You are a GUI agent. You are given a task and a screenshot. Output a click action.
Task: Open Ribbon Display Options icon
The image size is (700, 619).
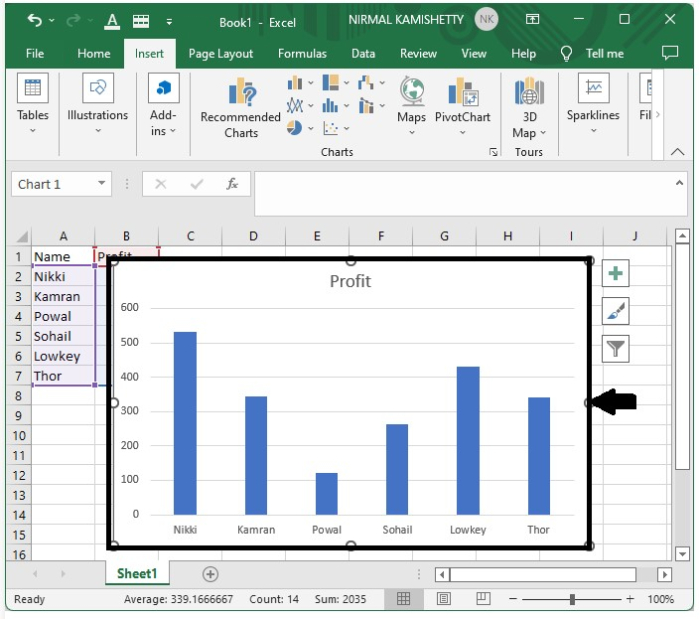532,19
